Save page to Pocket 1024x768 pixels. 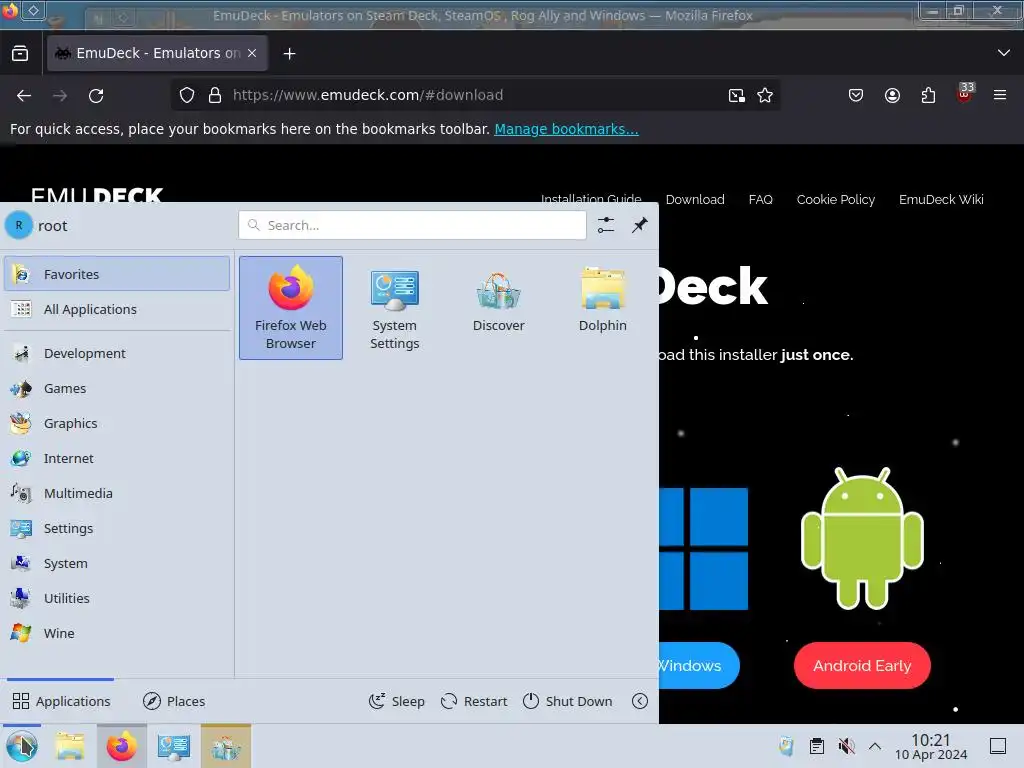pos(856,95)
